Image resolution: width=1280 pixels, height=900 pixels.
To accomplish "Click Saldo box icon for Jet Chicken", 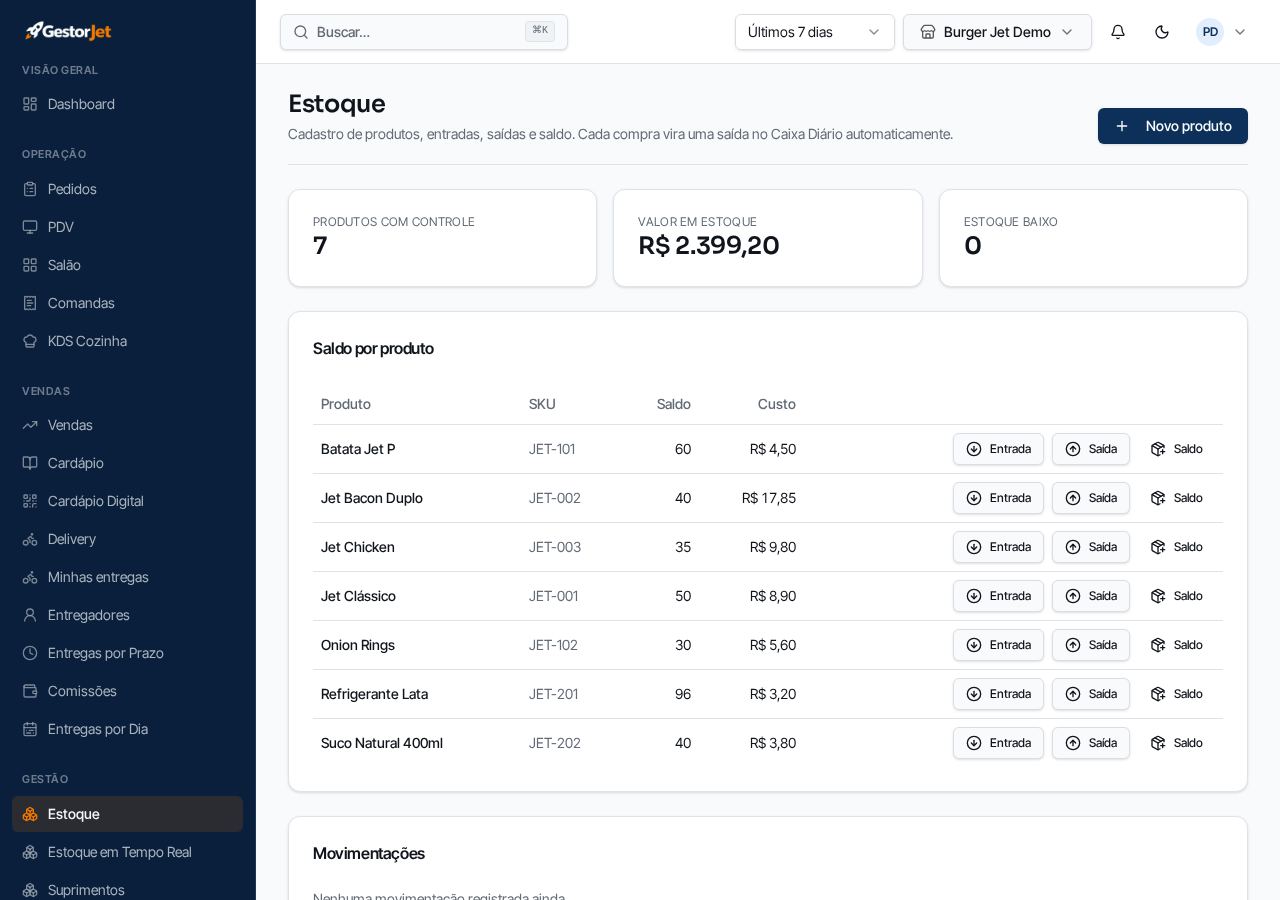I will click(1158, 547).
